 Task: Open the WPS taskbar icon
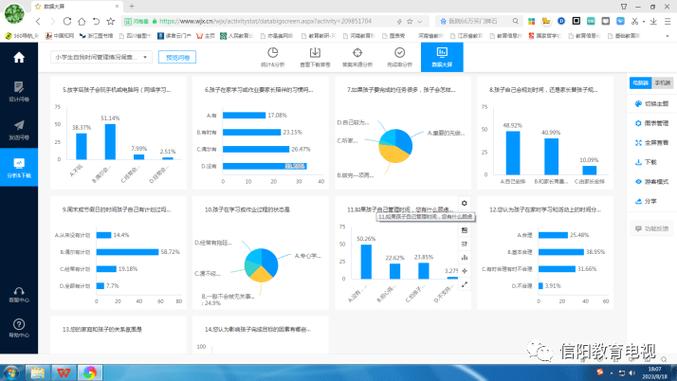pos(63,372)
